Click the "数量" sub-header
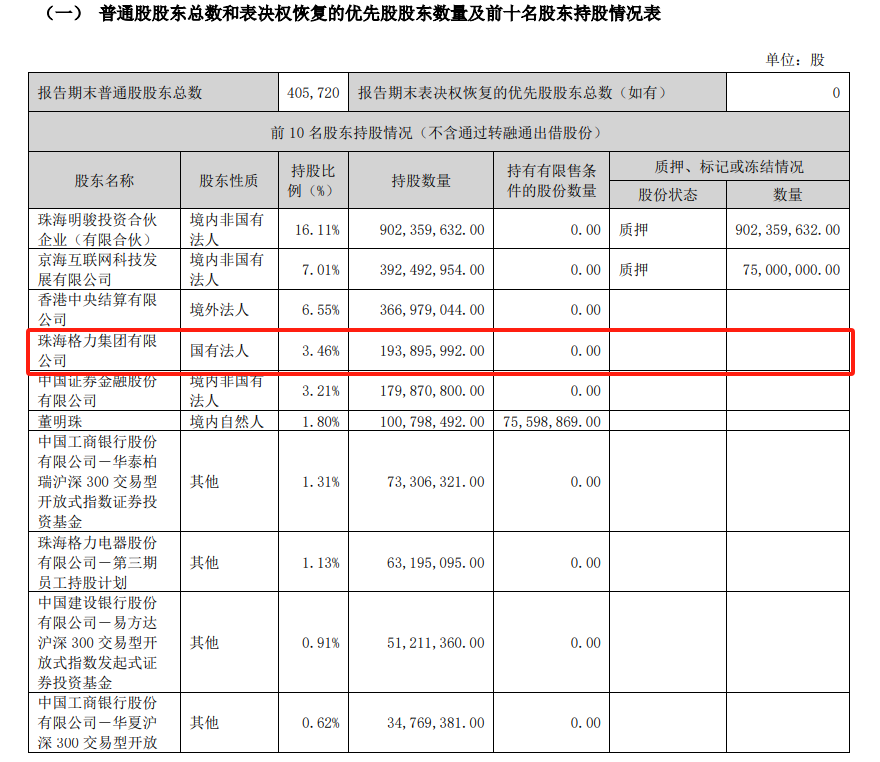Viewport: 880px width, 762px height. pyautogui.click(x=788, y=195)
